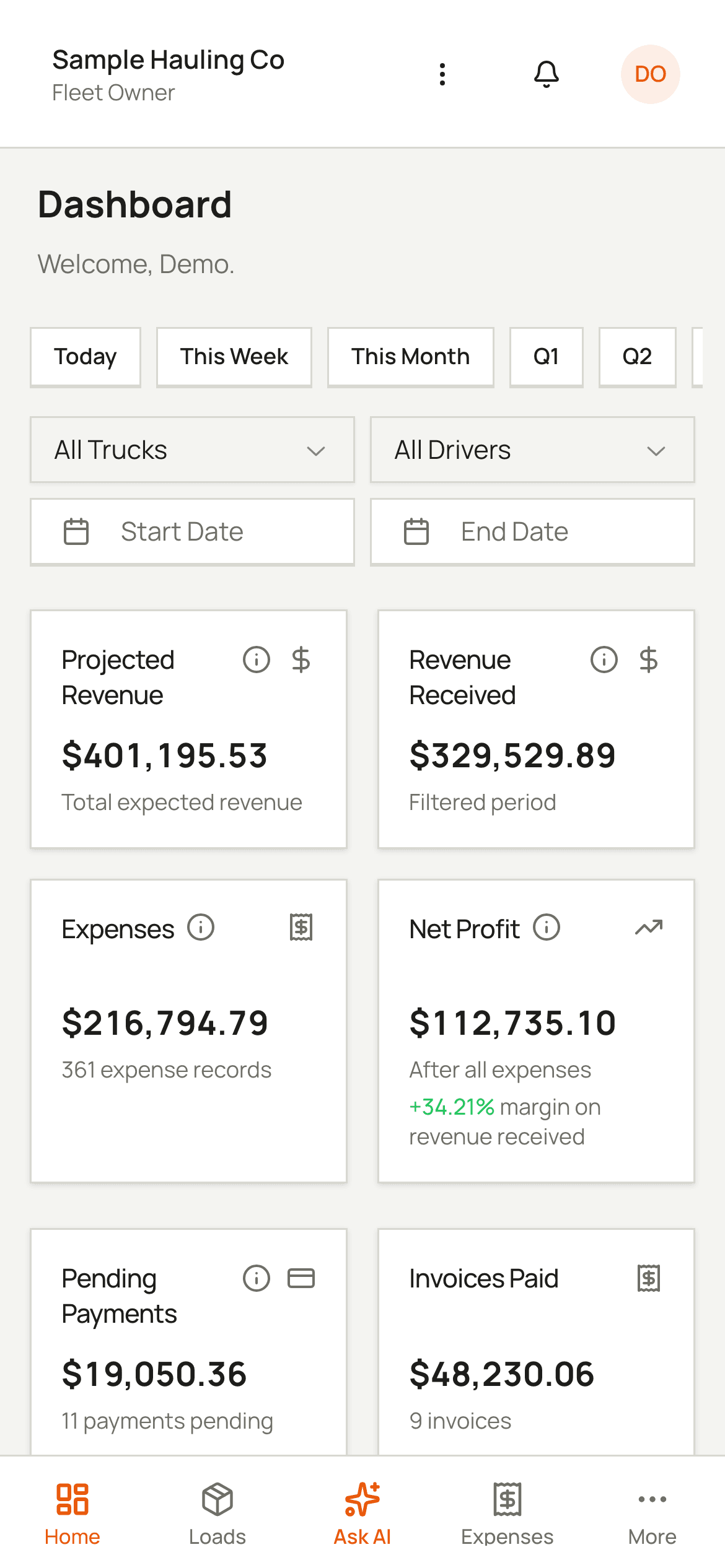Click the Dashboard heading
Image resolution: width=725 pixels, height=1568 pixels.
134,204
